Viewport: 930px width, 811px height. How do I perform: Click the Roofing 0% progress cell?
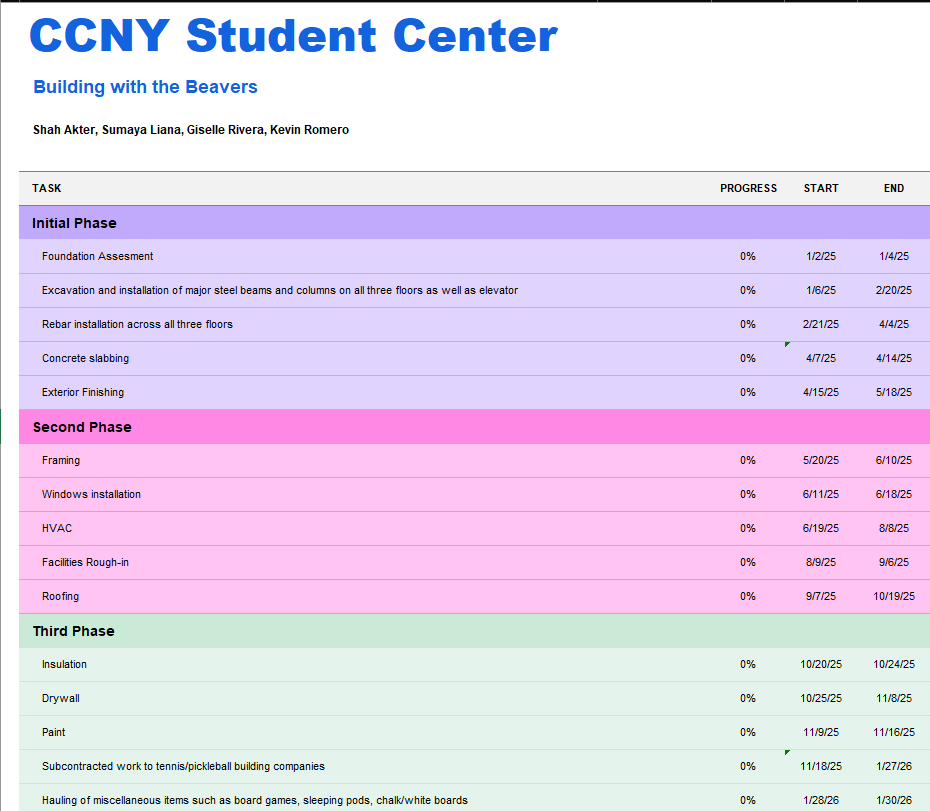pos(748,596)
